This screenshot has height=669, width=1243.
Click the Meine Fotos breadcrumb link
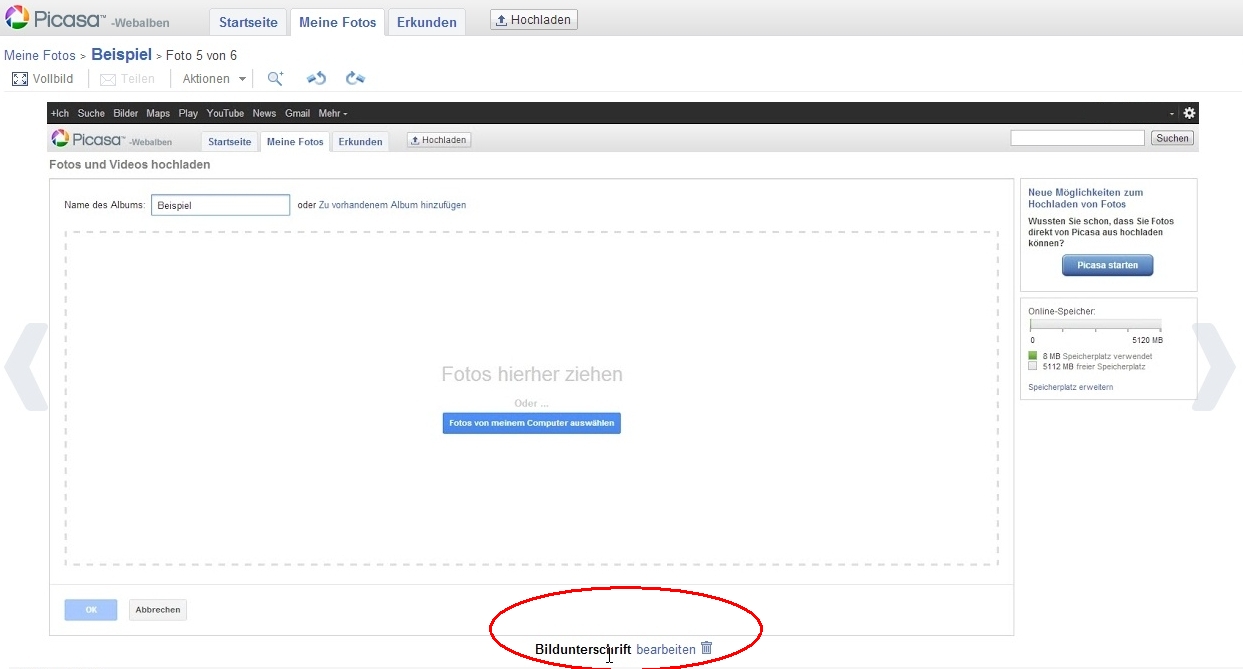tap(40, 55)
